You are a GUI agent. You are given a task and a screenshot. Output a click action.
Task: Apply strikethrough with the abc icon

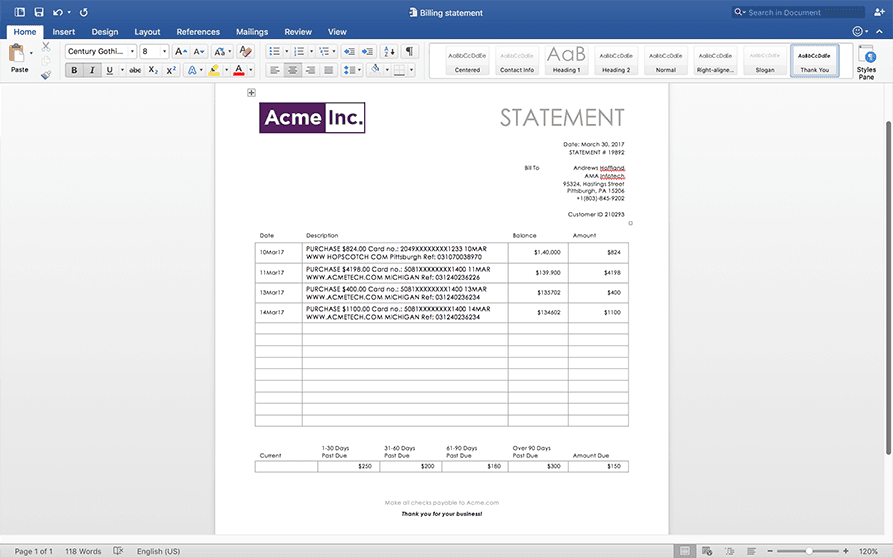coord(135,70)
